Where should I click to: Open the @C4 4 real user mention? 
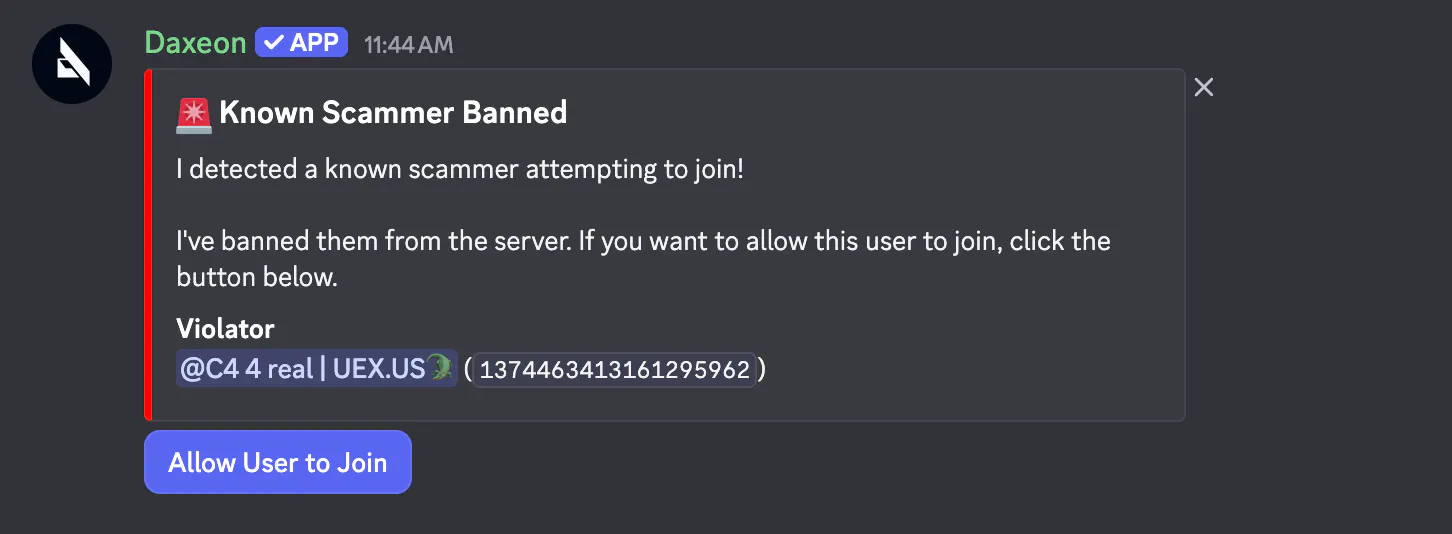pyautogui.click(x=316, y=369)
